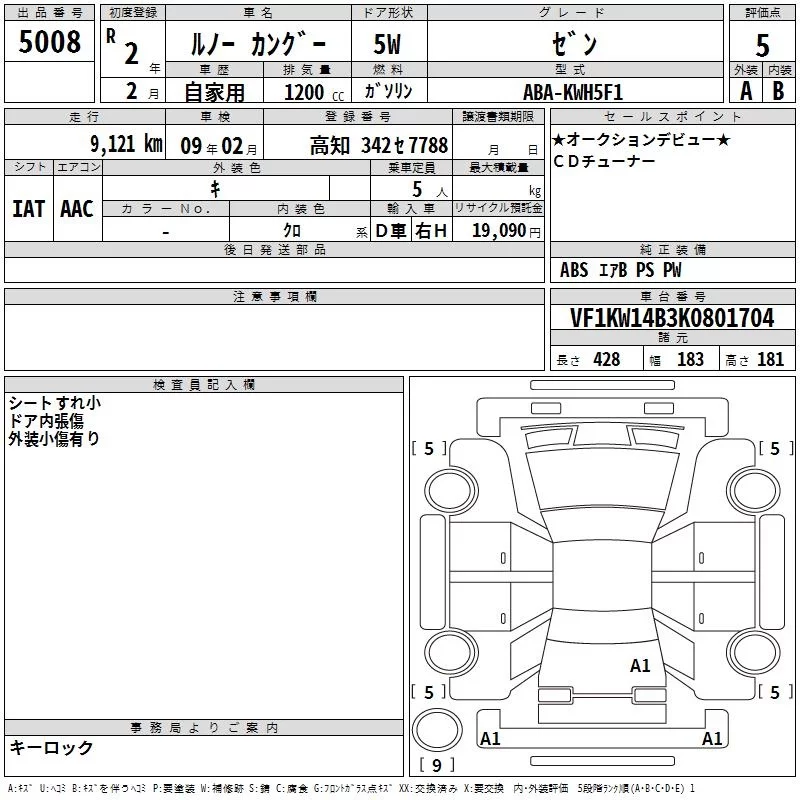The width and height of the screenshot is (800, 800).
Task: Select recycle deposit 19,090円
Action: pos(506,231)
